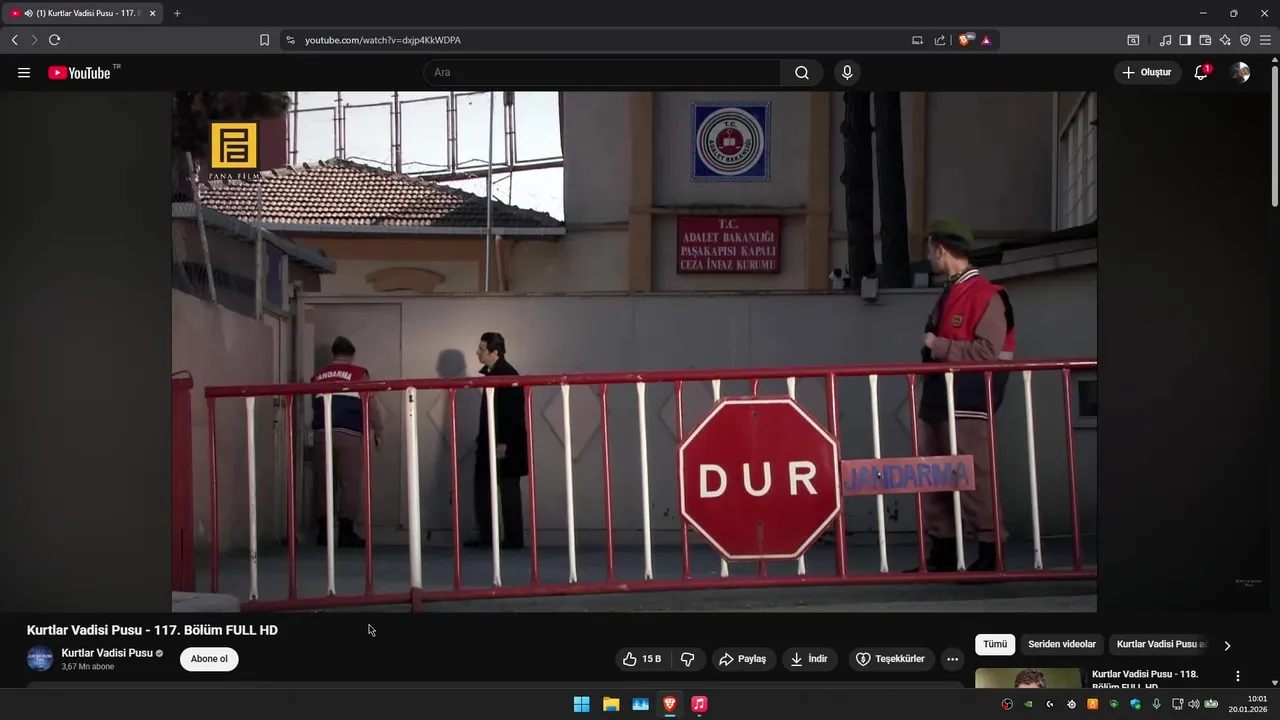Viewport: 1280px width, 720px height.
Task: Open options for 118. Bölüm suggestion
Action: (x=1238, y=676)
